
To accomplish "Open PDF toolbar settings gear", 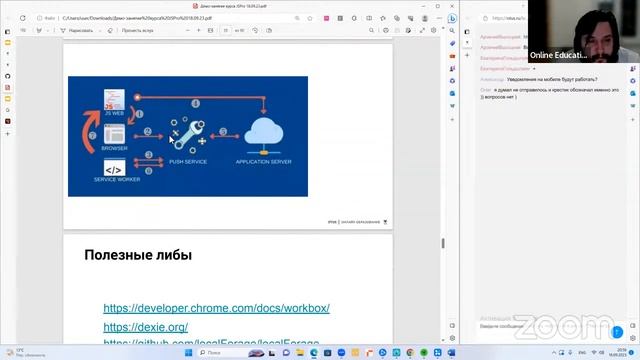I will (x=433, y=30).
